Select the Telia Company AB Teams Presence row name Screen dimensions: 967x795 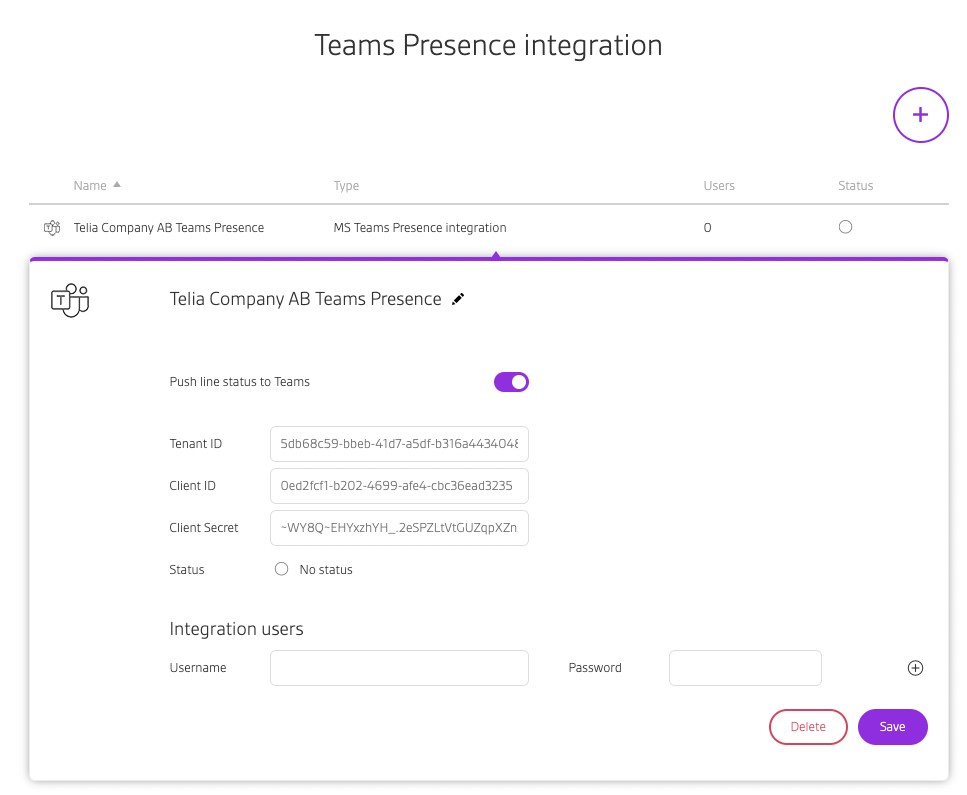(169, 228)
